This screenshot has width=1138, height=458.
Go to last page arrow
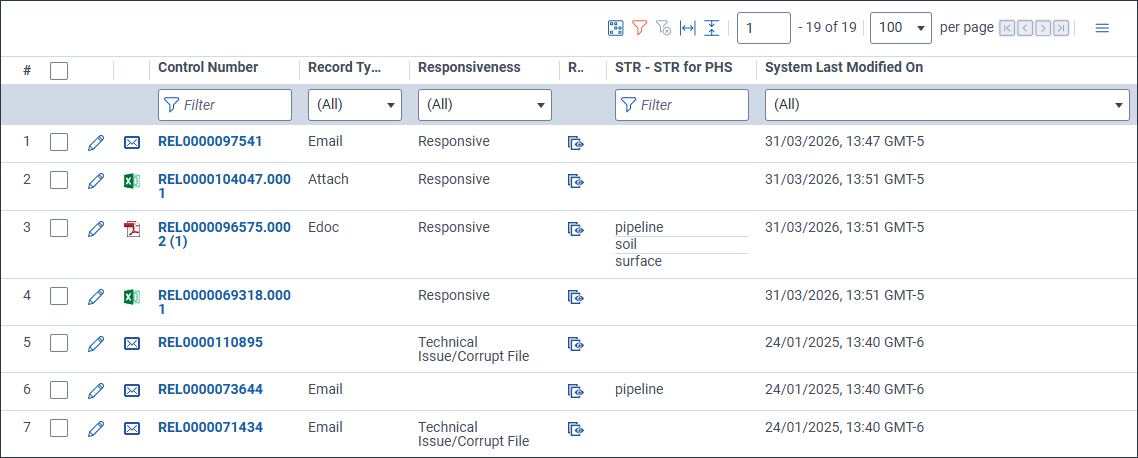(x=1061, y=28)
